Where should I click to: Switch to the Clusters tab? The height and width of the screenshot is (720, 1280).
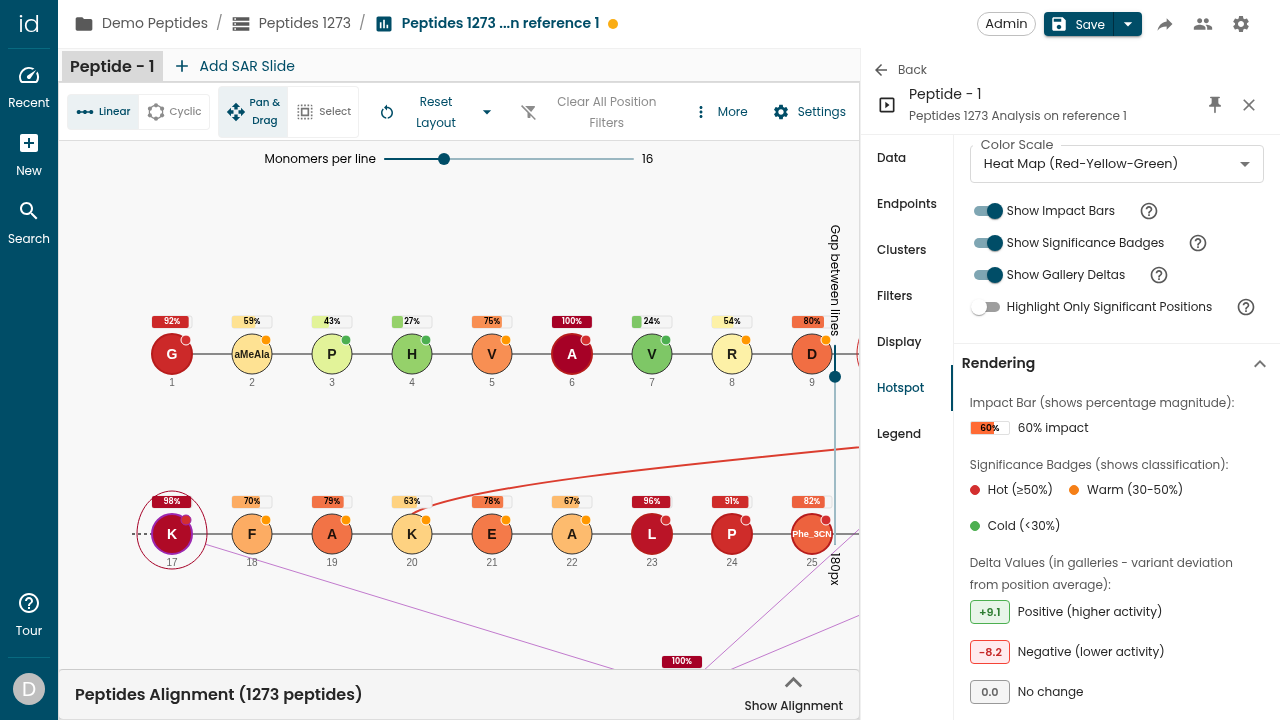[x=901, y=250]
